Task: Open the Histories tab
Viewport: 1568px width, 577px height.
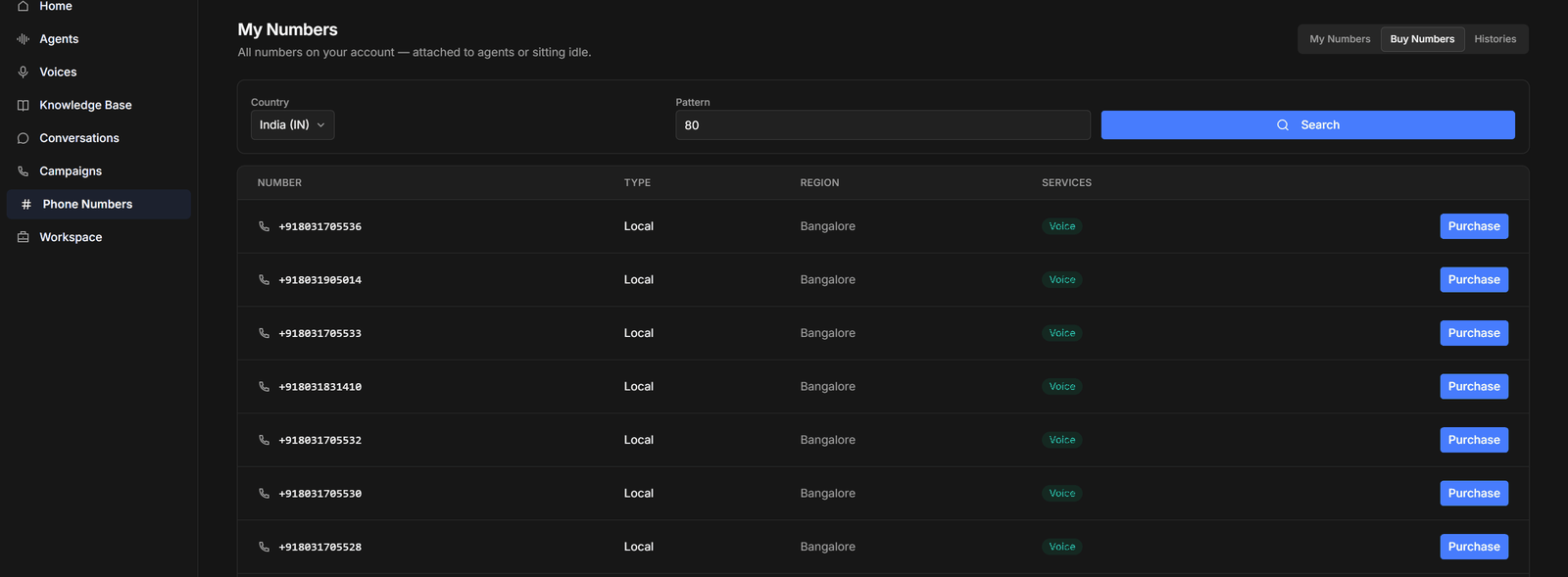Action: coord(1494,39)
